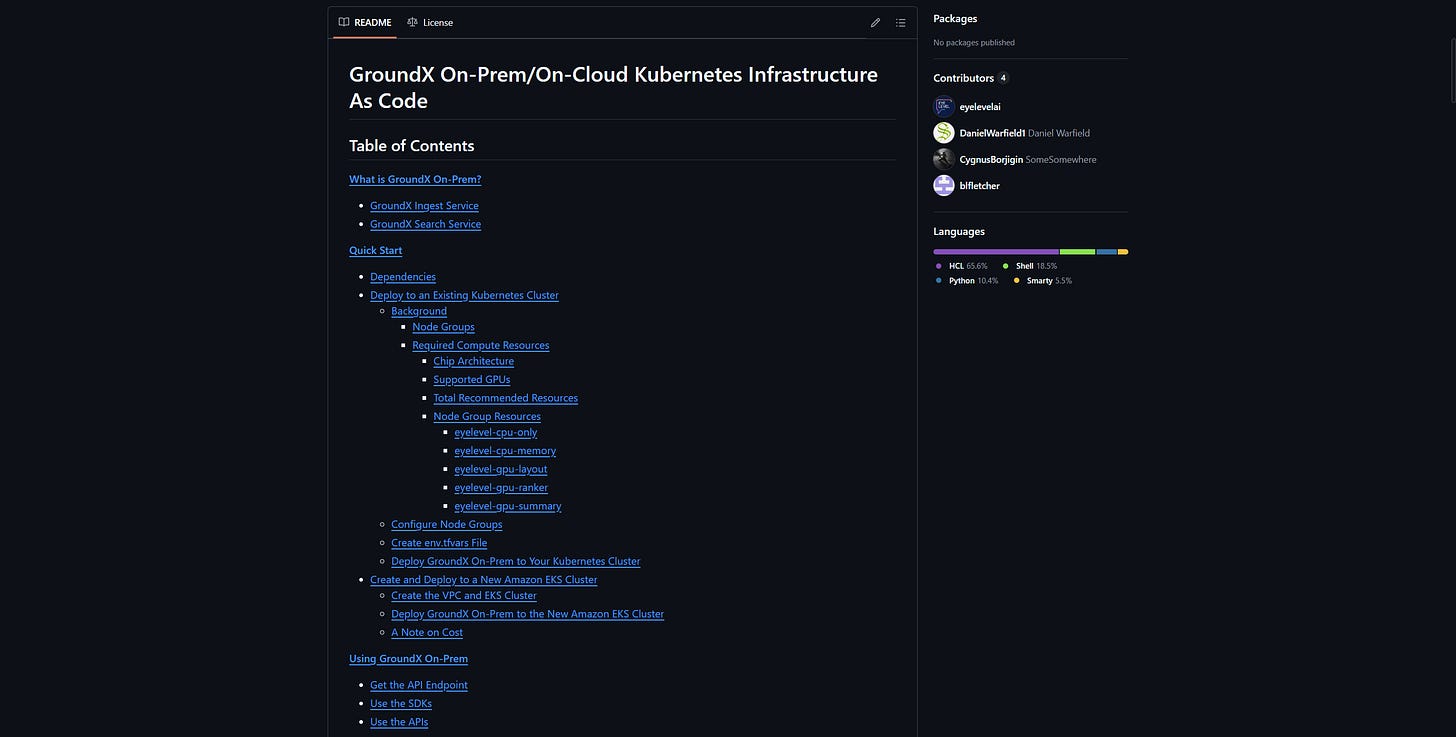Click the yellow Smarty segment of language bar
This screenshot has height=737, width=1456.
(x=1123, y=252)
